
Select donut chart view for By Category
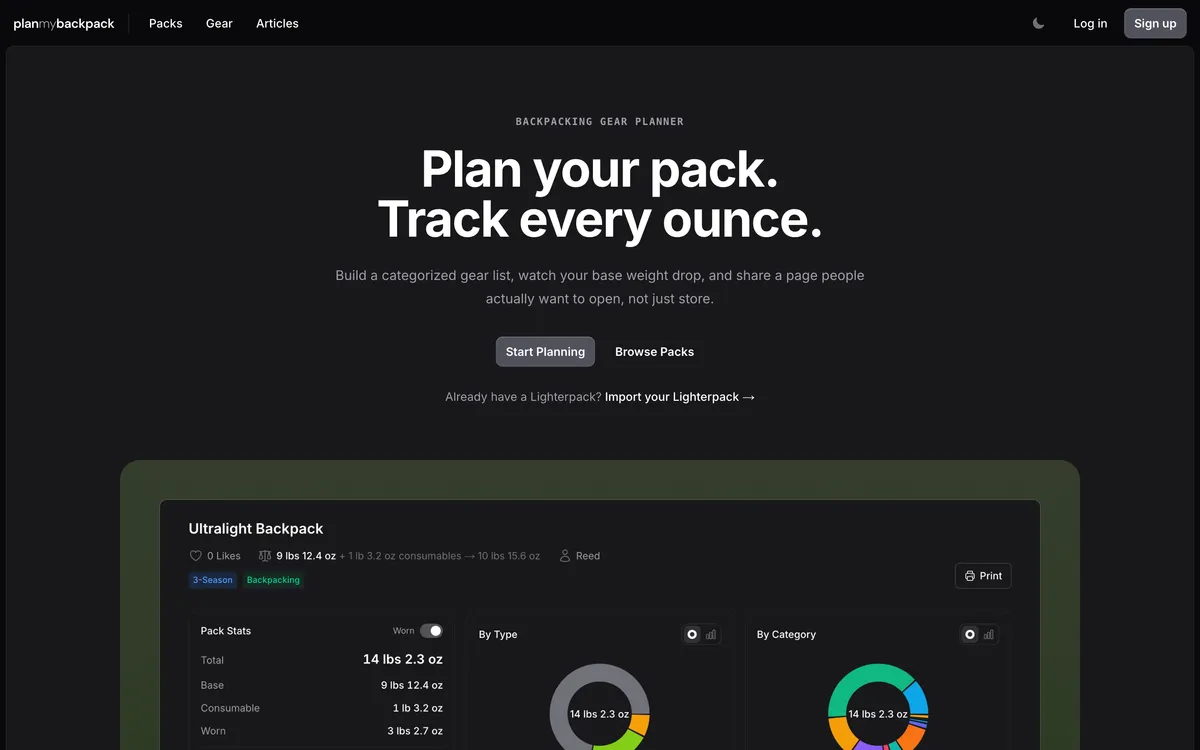click(969, 634)
